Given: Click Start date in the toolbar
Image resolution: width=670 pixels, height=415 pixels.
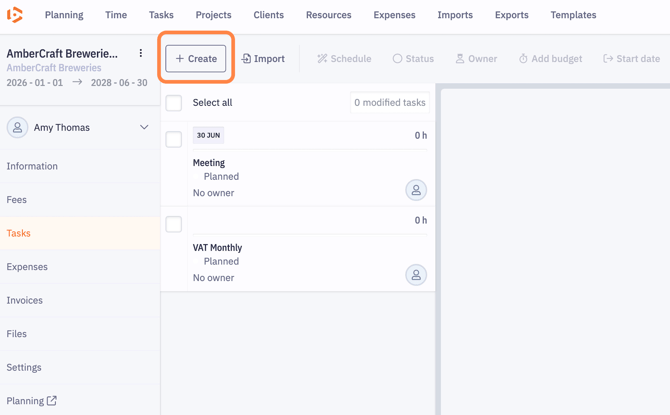Looking at the screenshot, I should click(x=631, y=59).
